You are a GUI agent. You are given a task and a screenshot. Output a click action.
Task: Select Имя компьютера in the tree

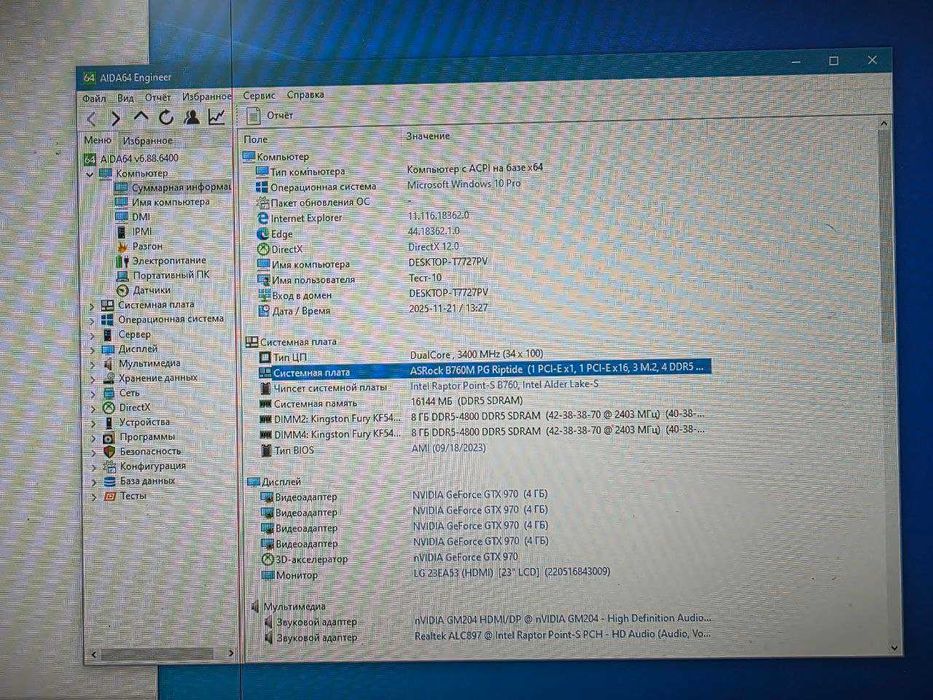tap(171, 202)
